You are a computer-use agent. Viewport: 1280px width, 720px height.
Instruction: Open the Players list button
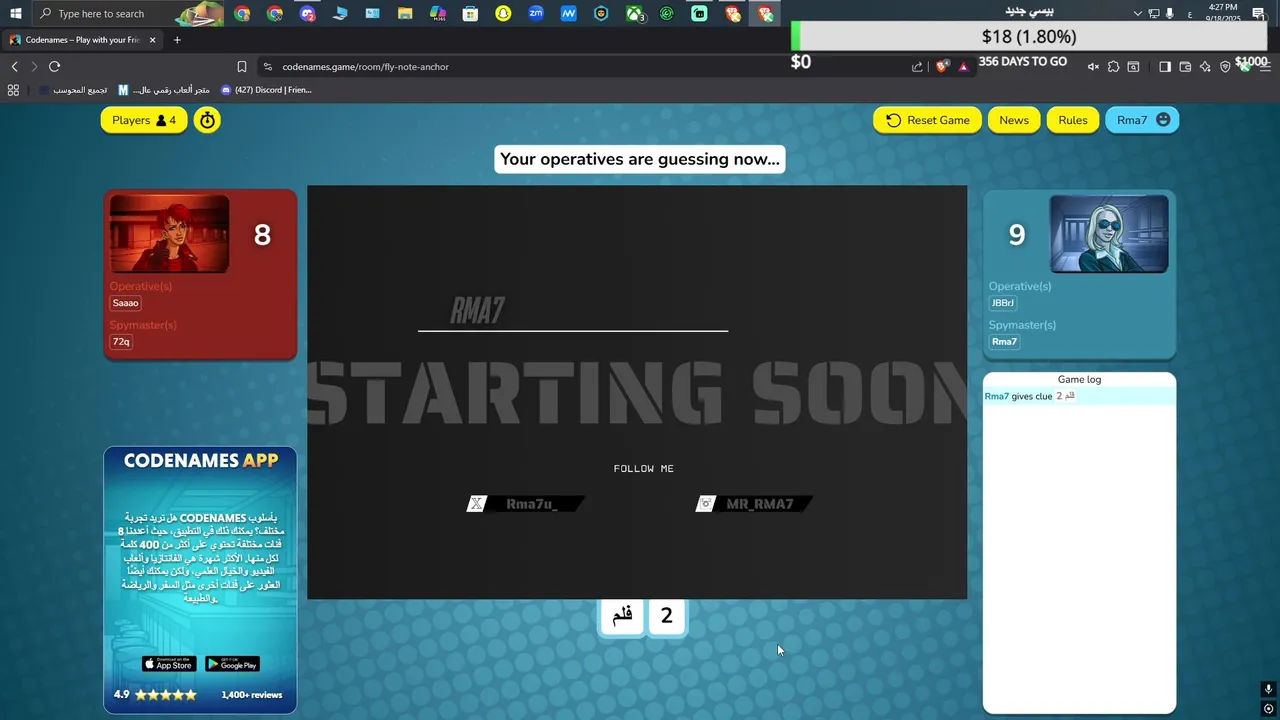click(x=144, y=120)
